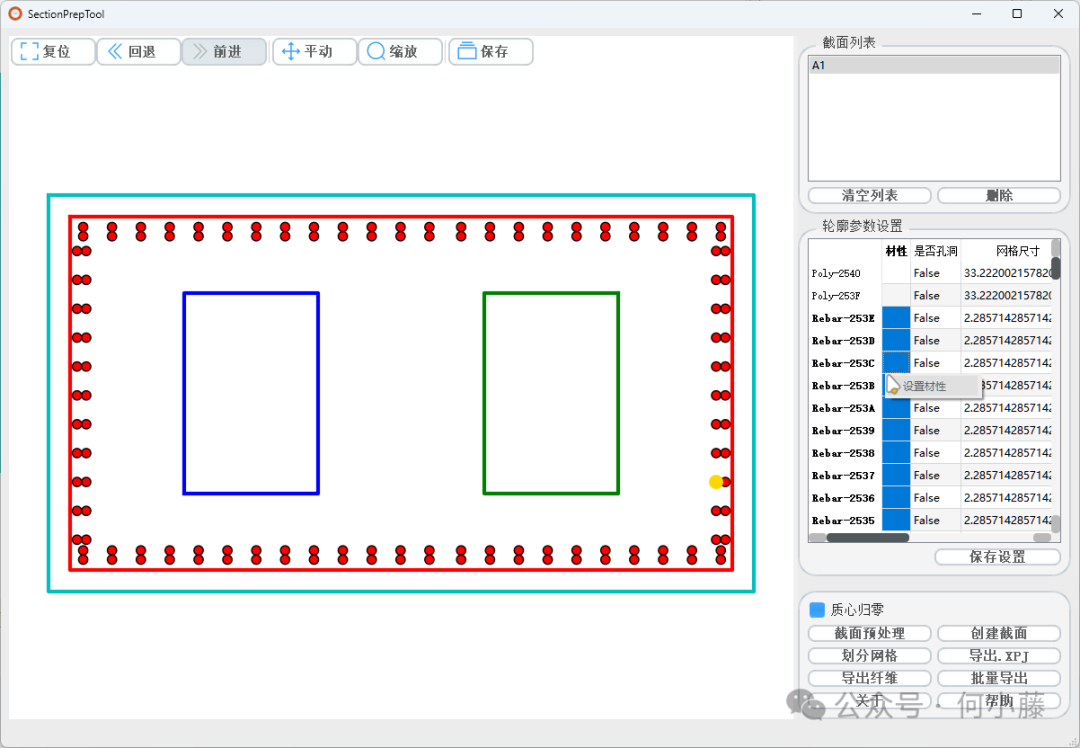Screen dimensions: 1080x748
Task: Maximize the SectionPrepTool window
Action: [x=1017, y=14]
